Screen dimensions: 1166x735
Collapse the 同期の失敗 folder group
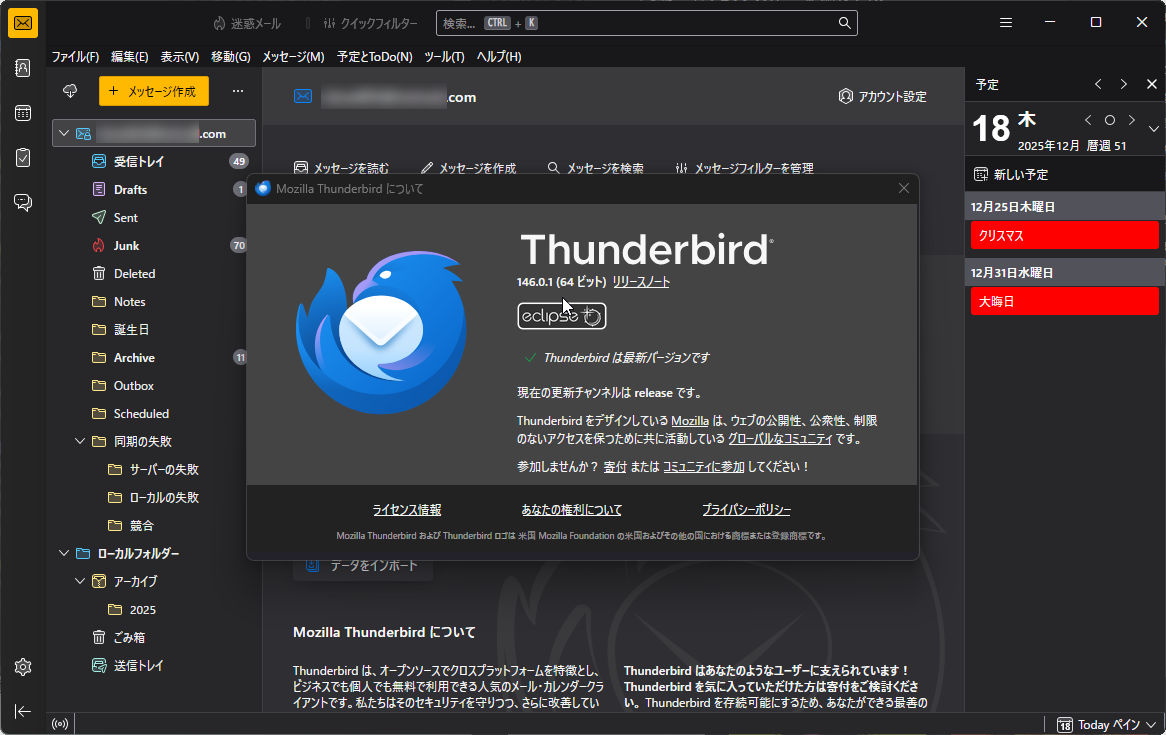coord(80,441)
